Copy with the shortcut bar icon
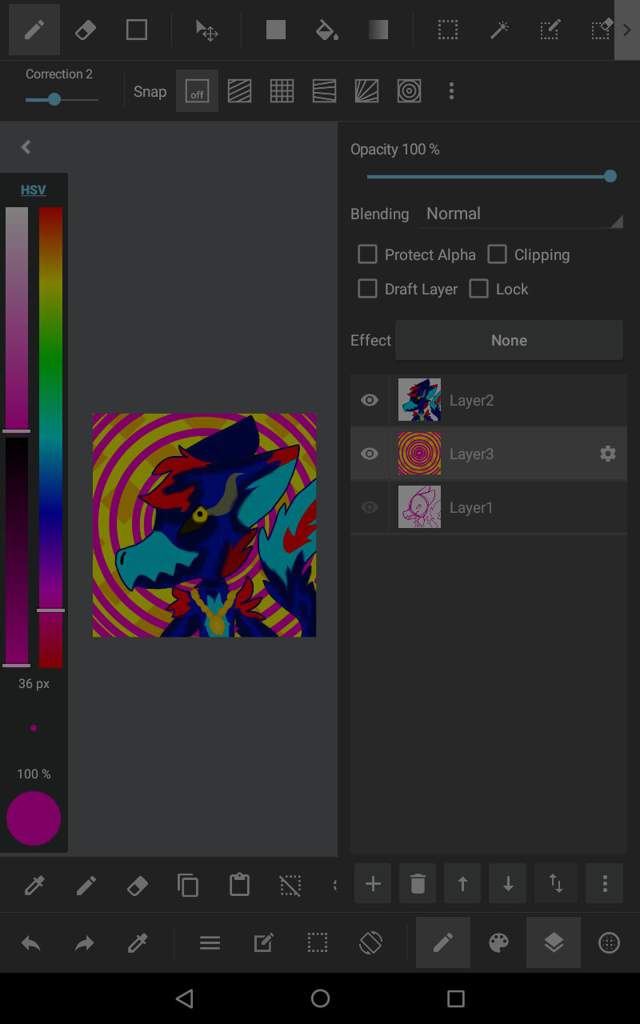 [x=188, y=886]
